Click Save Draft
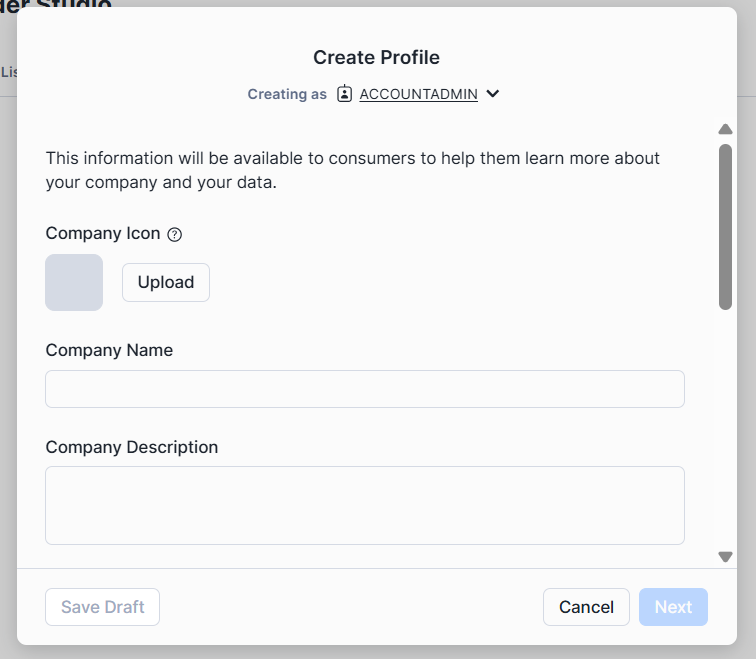This screenshot has height=659, width=756. (x=103, y=607)
